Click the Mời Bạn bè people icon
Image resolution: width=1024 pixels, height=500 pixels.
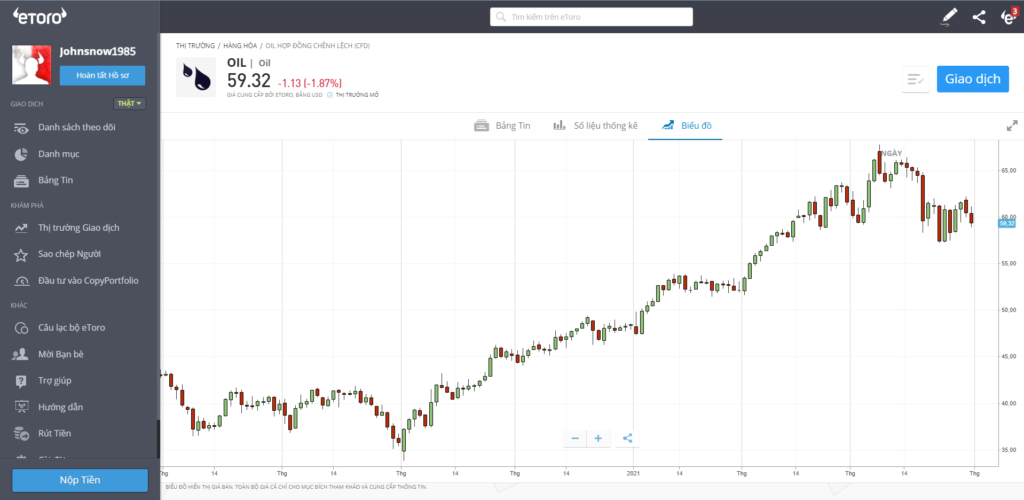(21, 354)
